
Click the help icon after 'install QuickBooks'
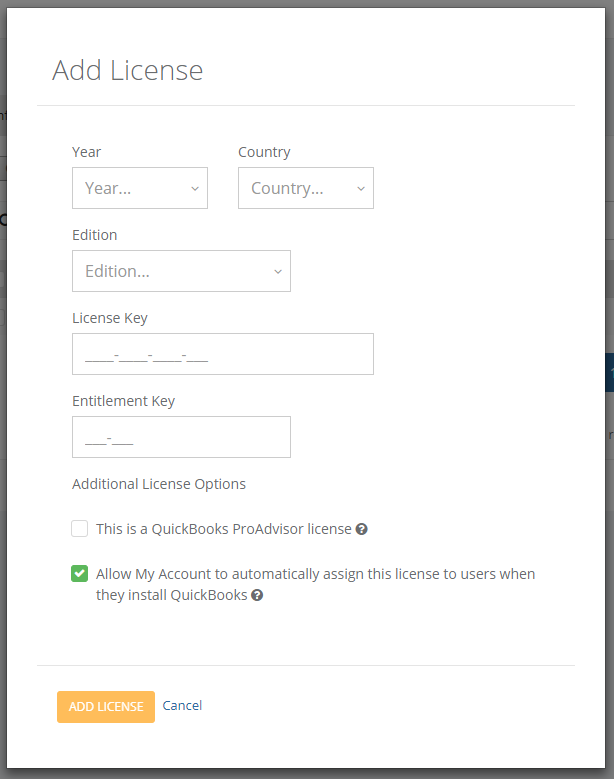click(257, 595)
